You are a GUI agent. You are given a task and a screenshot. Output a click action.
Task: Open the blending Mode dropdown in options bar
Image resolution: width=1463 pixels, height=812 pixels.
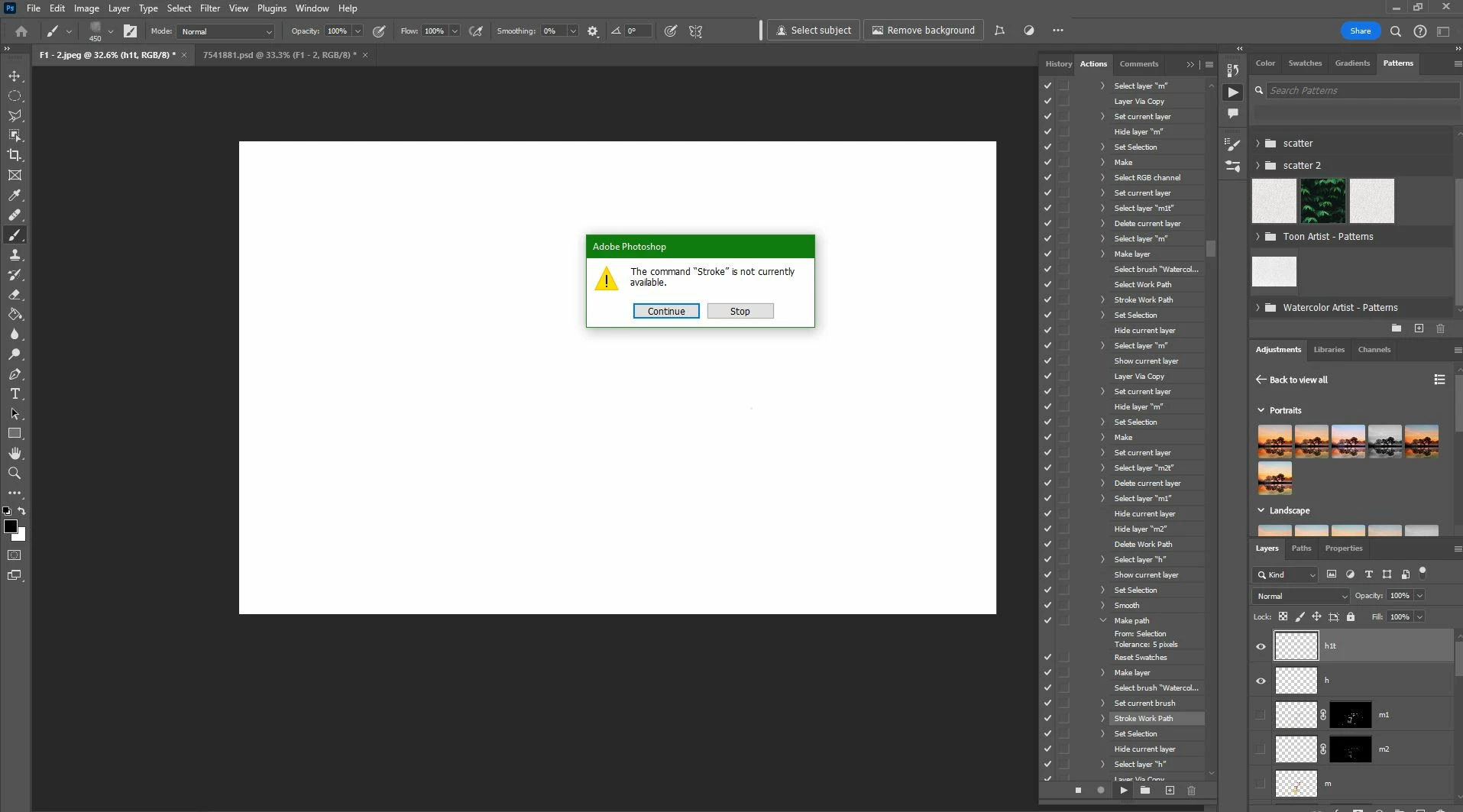point(225,31)
